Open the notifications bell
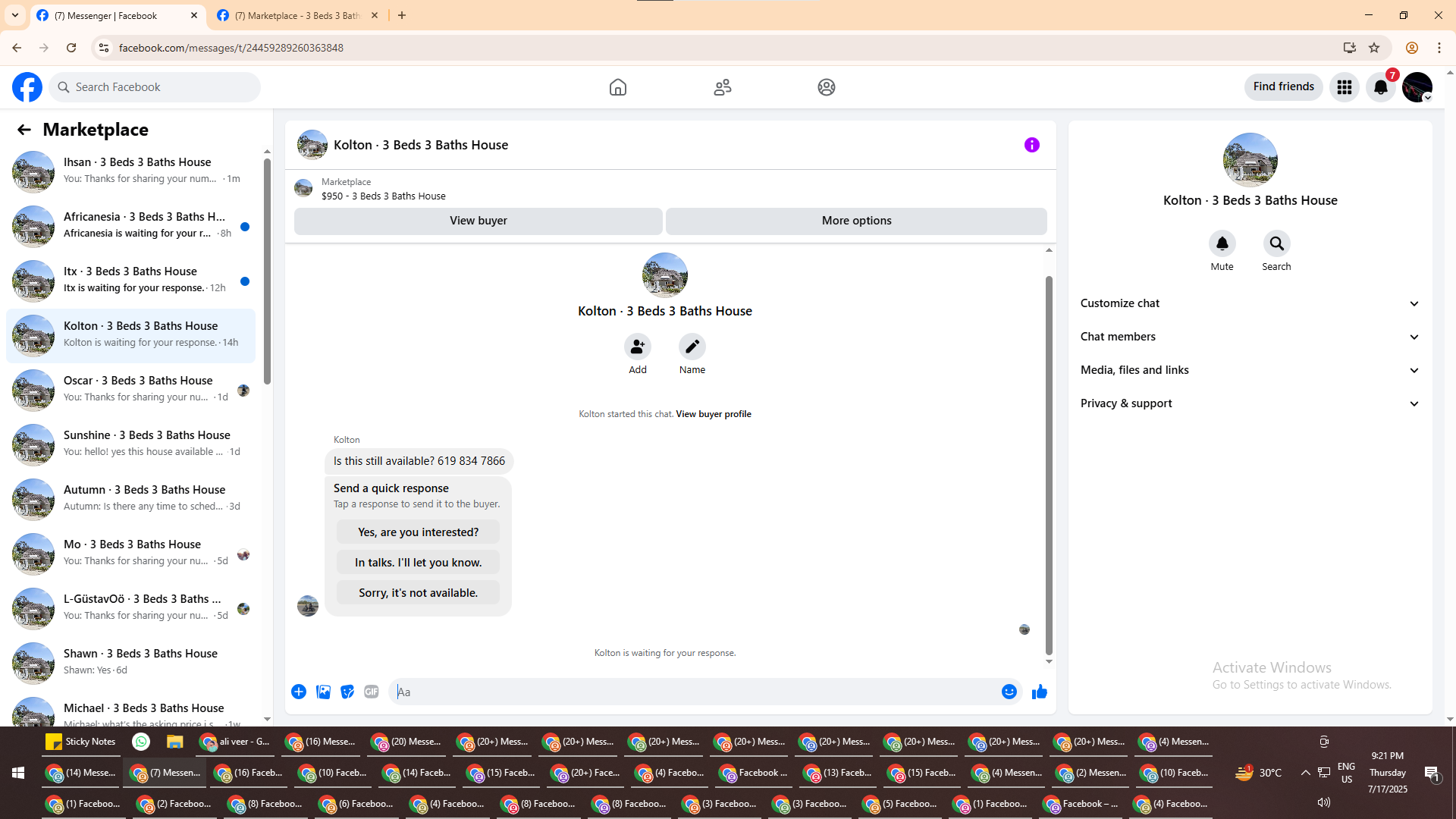Screen dimensions: 1456x819 tap(1381, 87)
